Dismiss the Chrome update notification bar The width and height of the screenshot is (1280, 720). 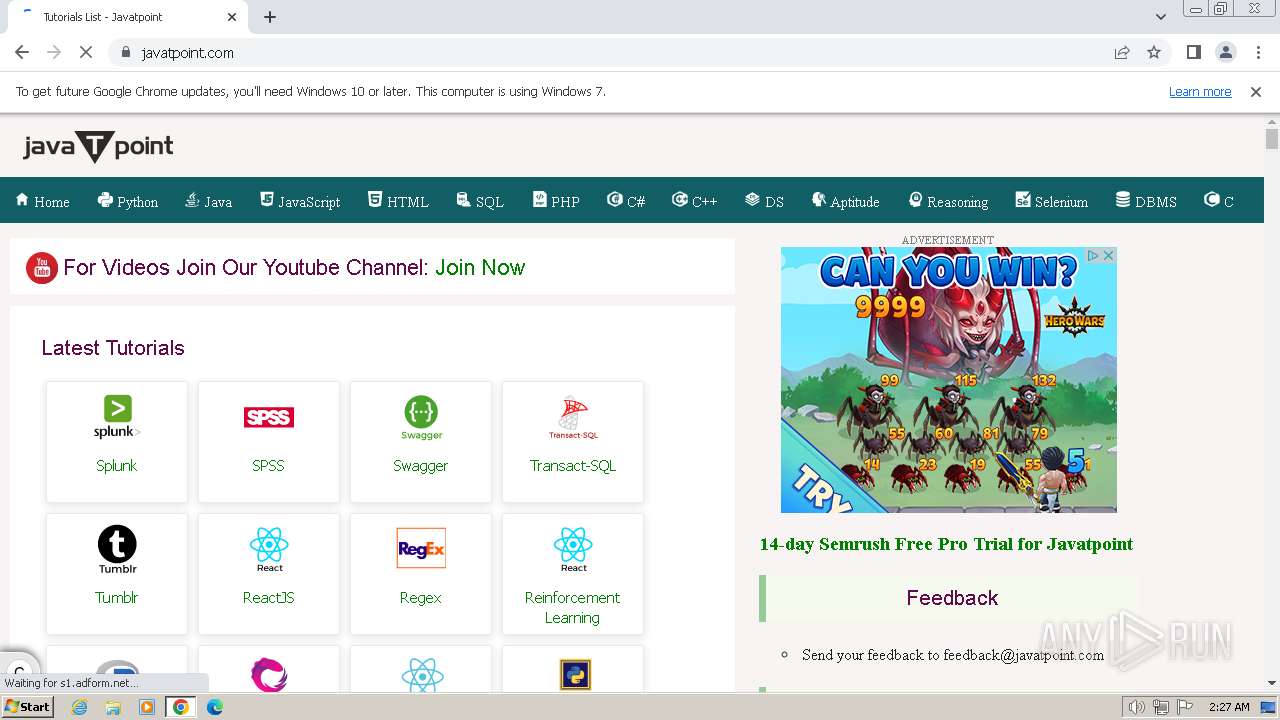1256,91
